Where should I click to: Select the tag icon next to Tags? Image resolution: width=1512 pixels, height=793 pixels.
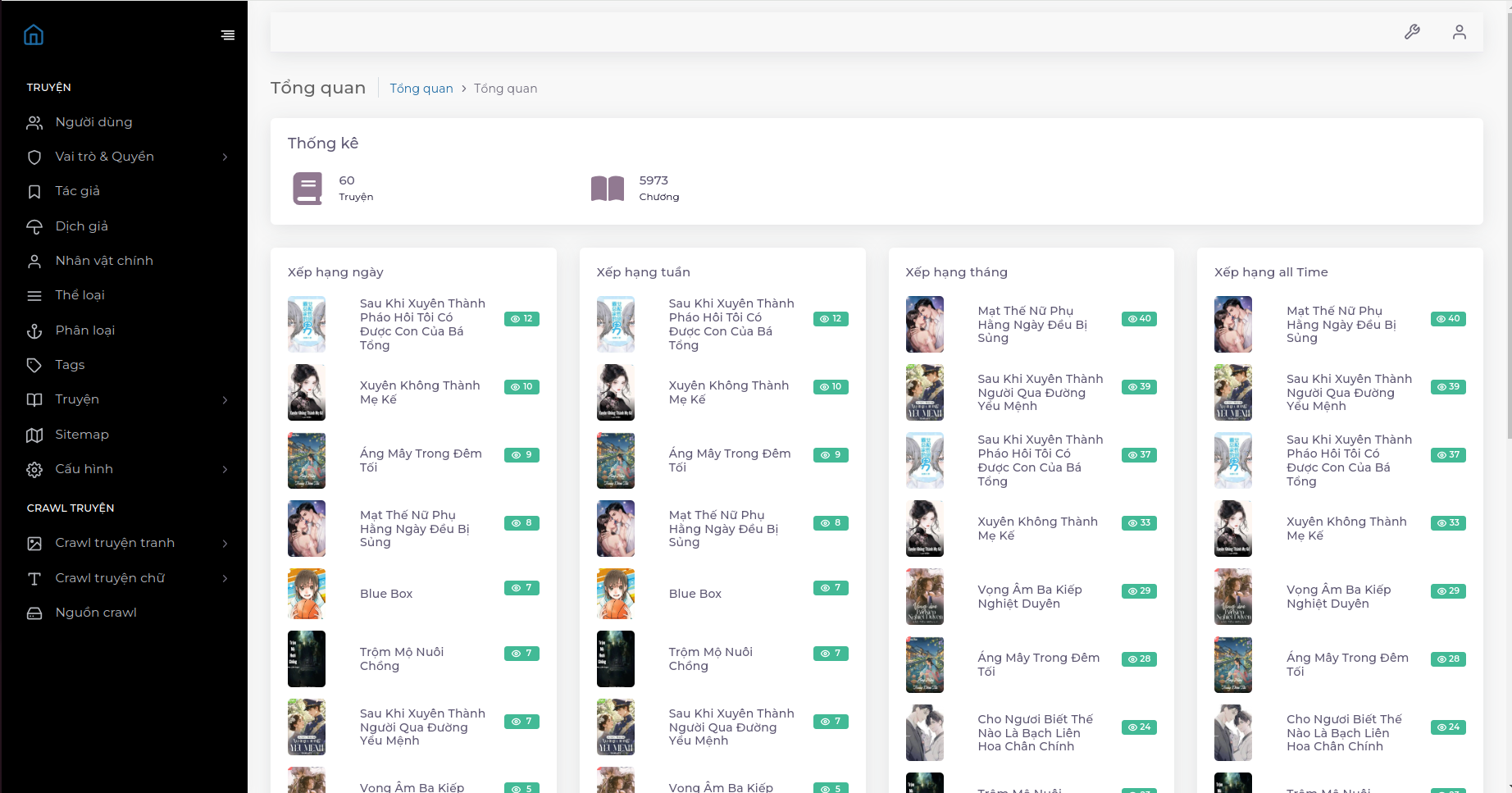pyautogui.click(x=34, y=365)
